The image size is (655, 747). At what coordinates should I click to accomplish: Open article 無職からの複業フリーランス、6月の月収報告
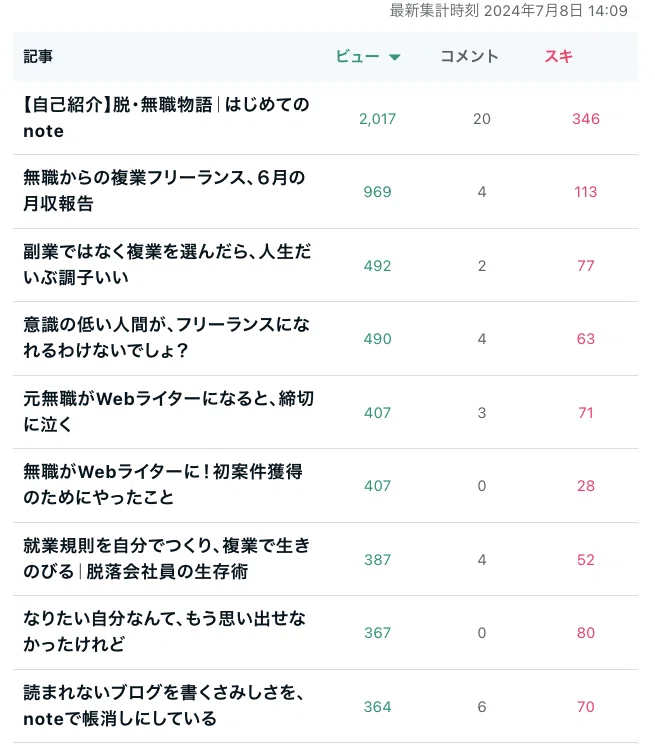point(164,191)
